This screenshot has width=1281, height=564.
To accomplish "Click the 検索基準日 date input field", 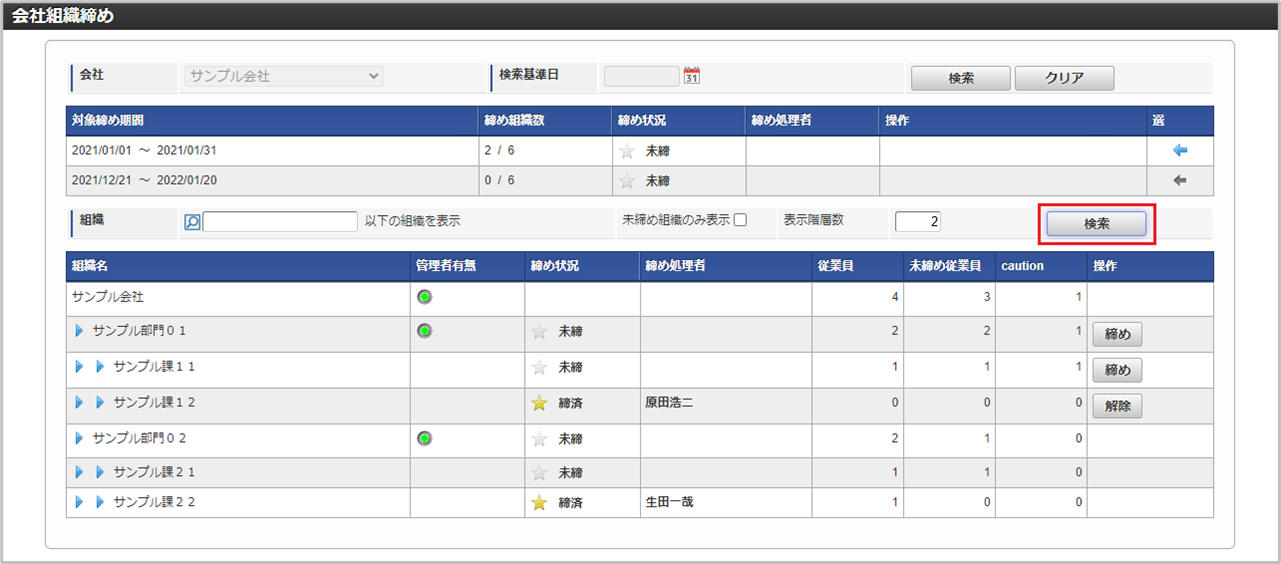I will [642, 76].
